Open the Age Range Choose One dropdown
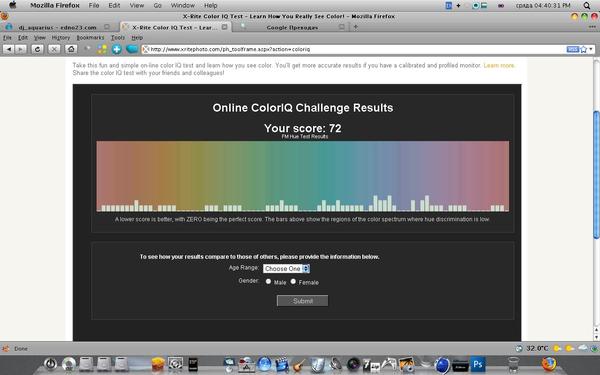The height and width of the screenshot is (375, 600). [x=286, y=269]
